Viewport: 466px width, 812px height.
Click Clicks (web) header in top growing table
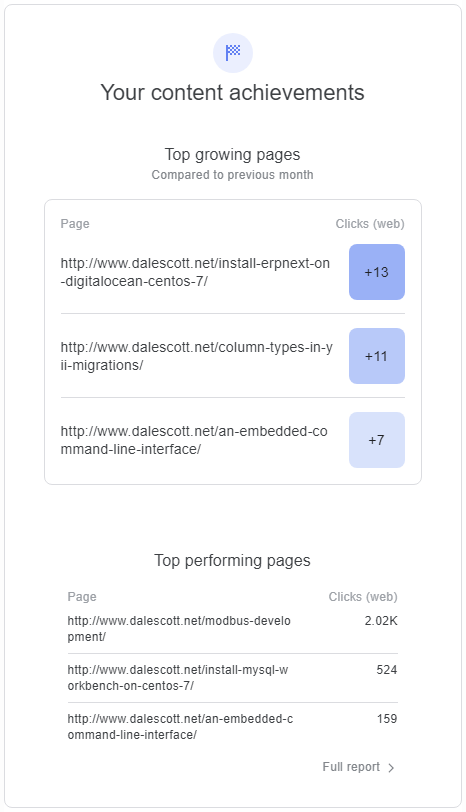370,224
